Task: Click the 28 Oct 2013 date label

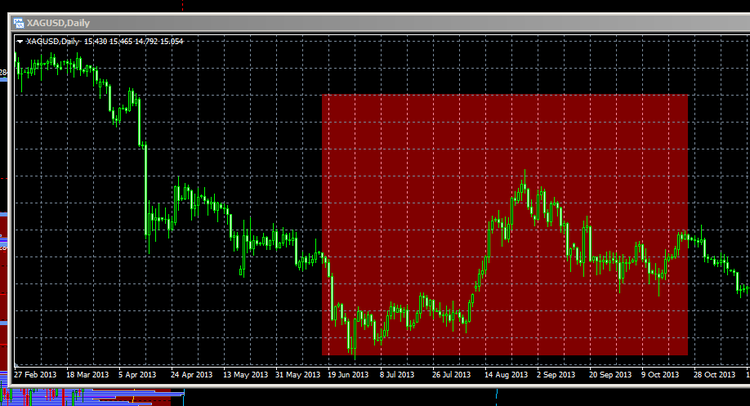Action: click(714, 374)
